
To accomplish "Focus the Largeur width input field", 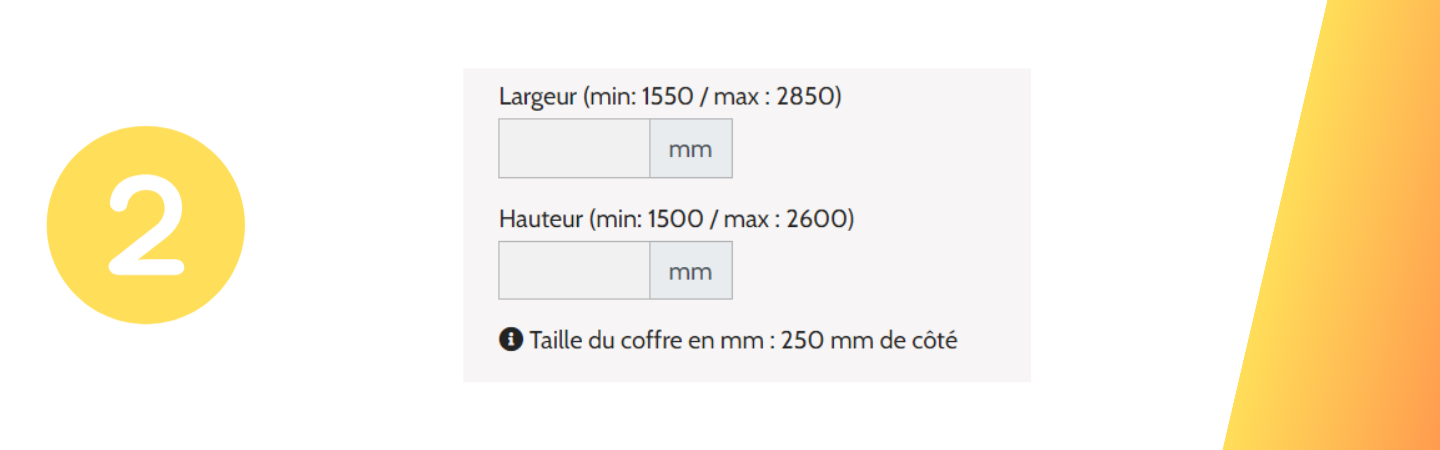I will 574,148.
